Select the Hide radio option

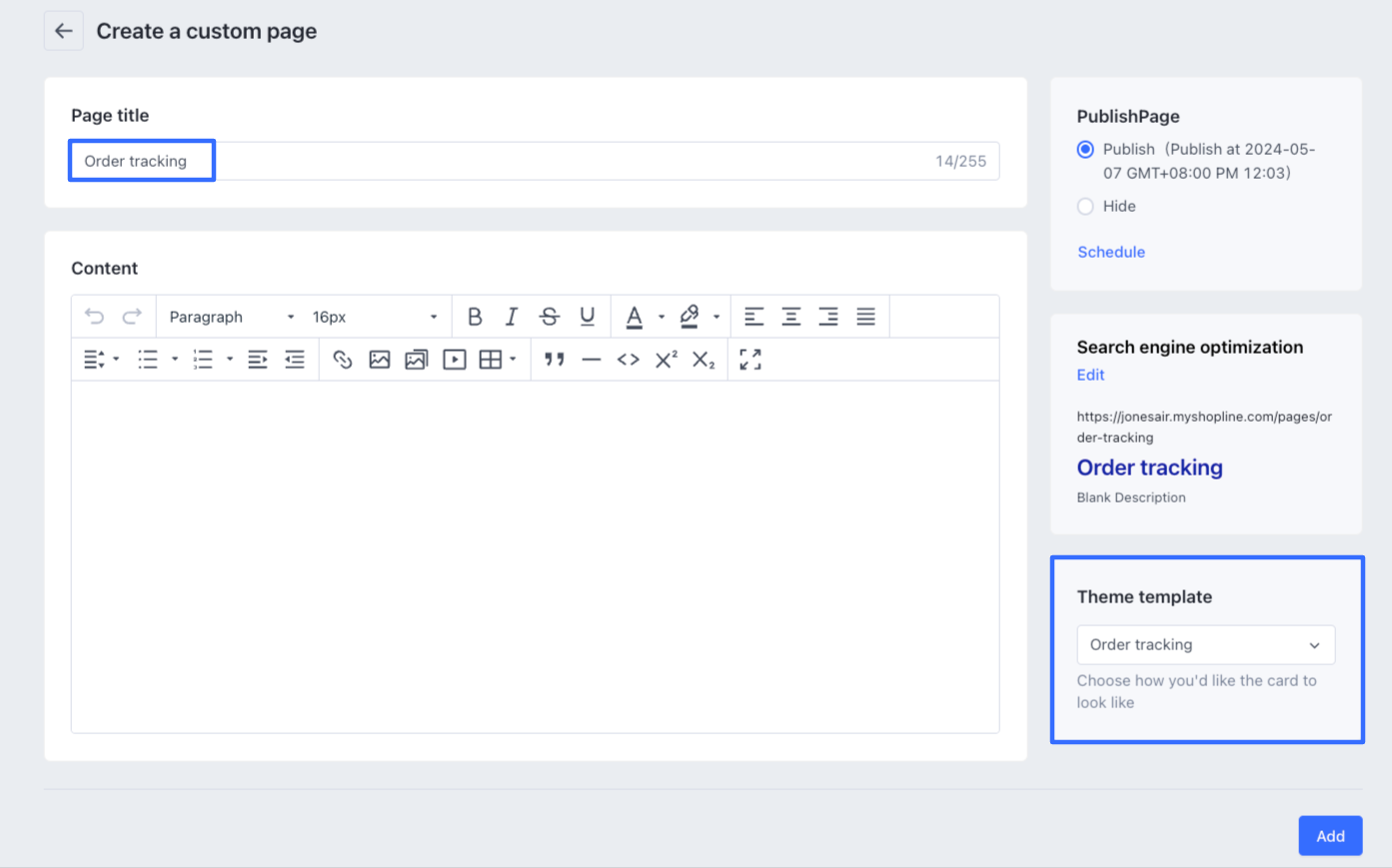tap(1085, 207)
